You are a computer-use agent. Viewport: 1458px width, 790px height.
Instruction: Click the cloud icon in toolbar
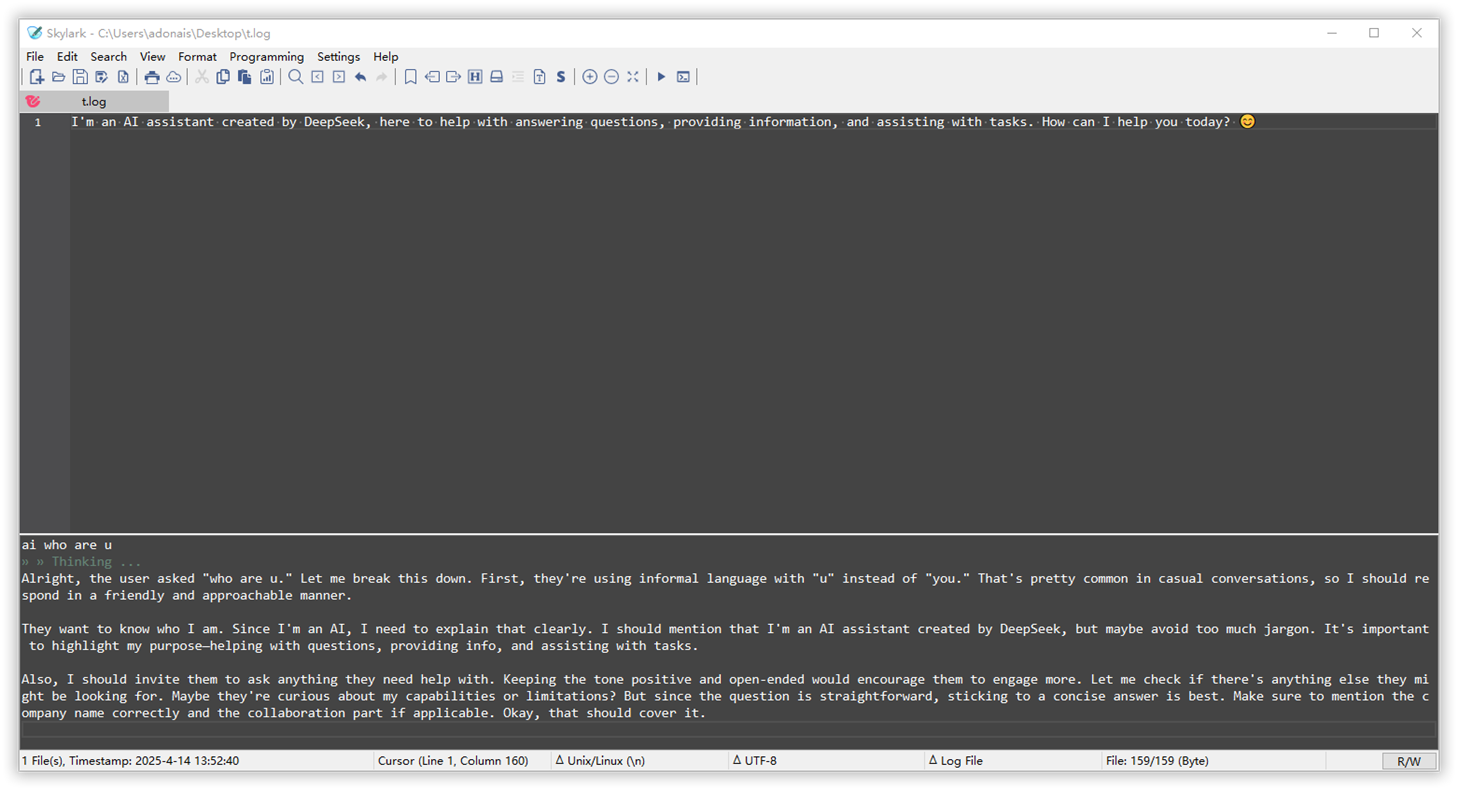[173, 77]
